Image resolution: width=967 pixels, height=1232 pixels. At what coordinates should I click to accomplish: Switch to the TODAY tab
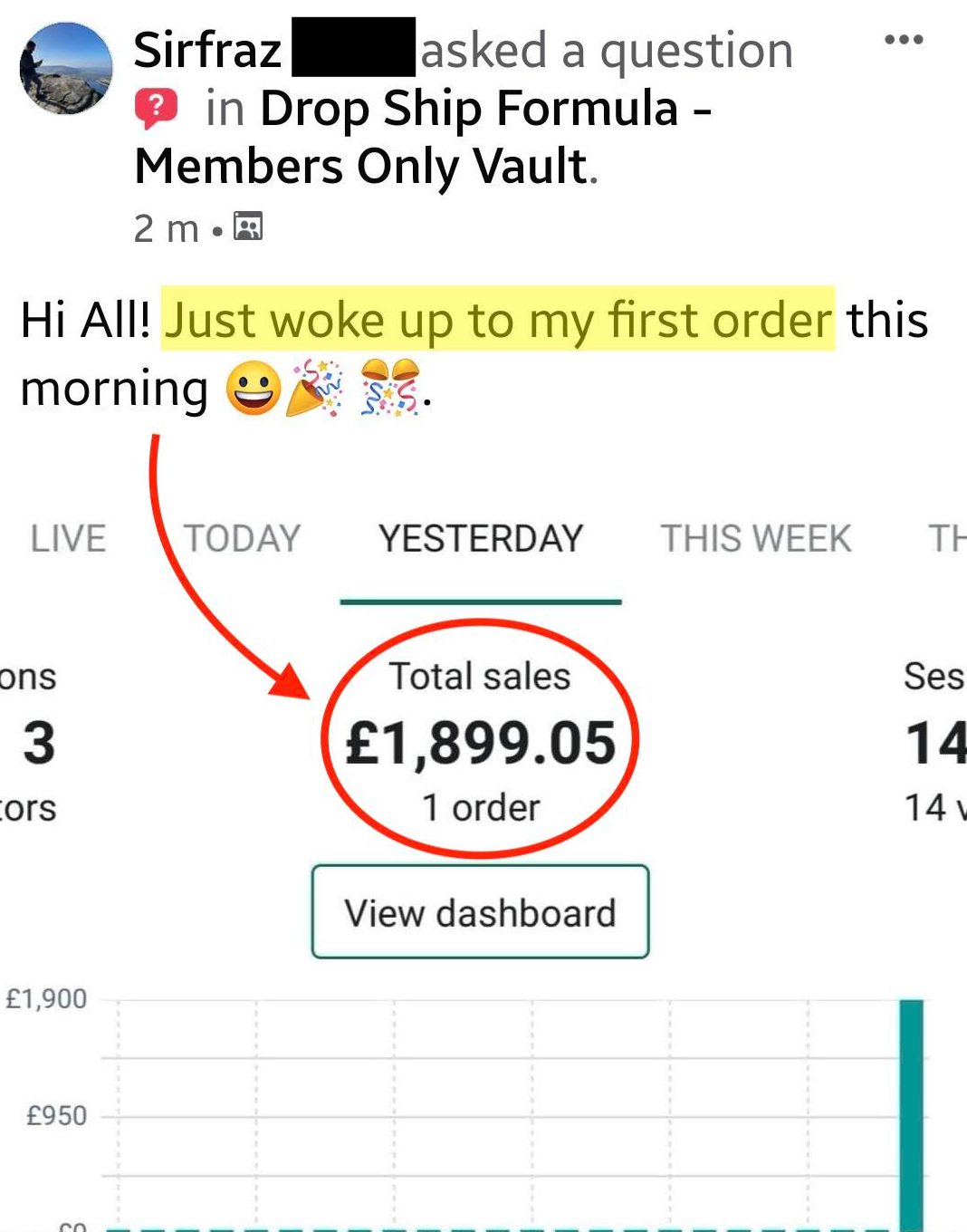[x=242, y=539]
